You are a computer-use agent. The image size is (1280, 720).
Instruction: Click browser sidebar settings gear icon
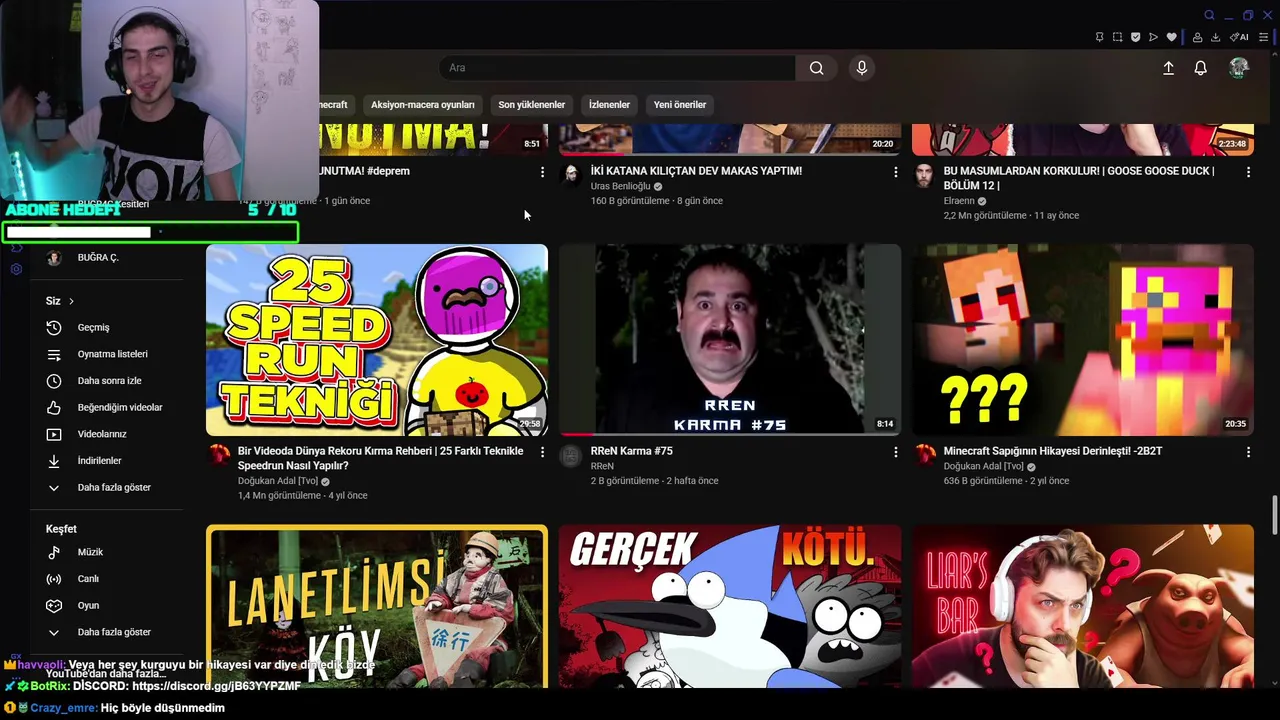[16, 269]
